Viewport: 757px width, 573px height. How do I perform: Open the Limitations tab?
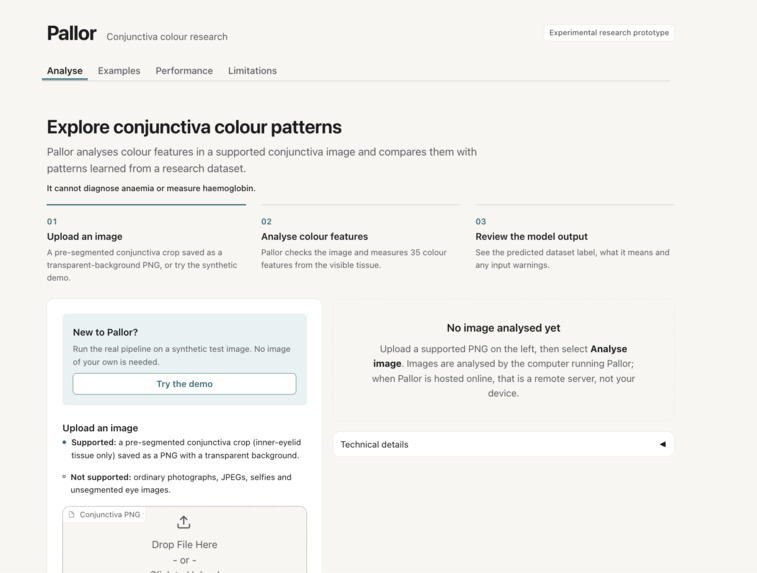[252, 70]
